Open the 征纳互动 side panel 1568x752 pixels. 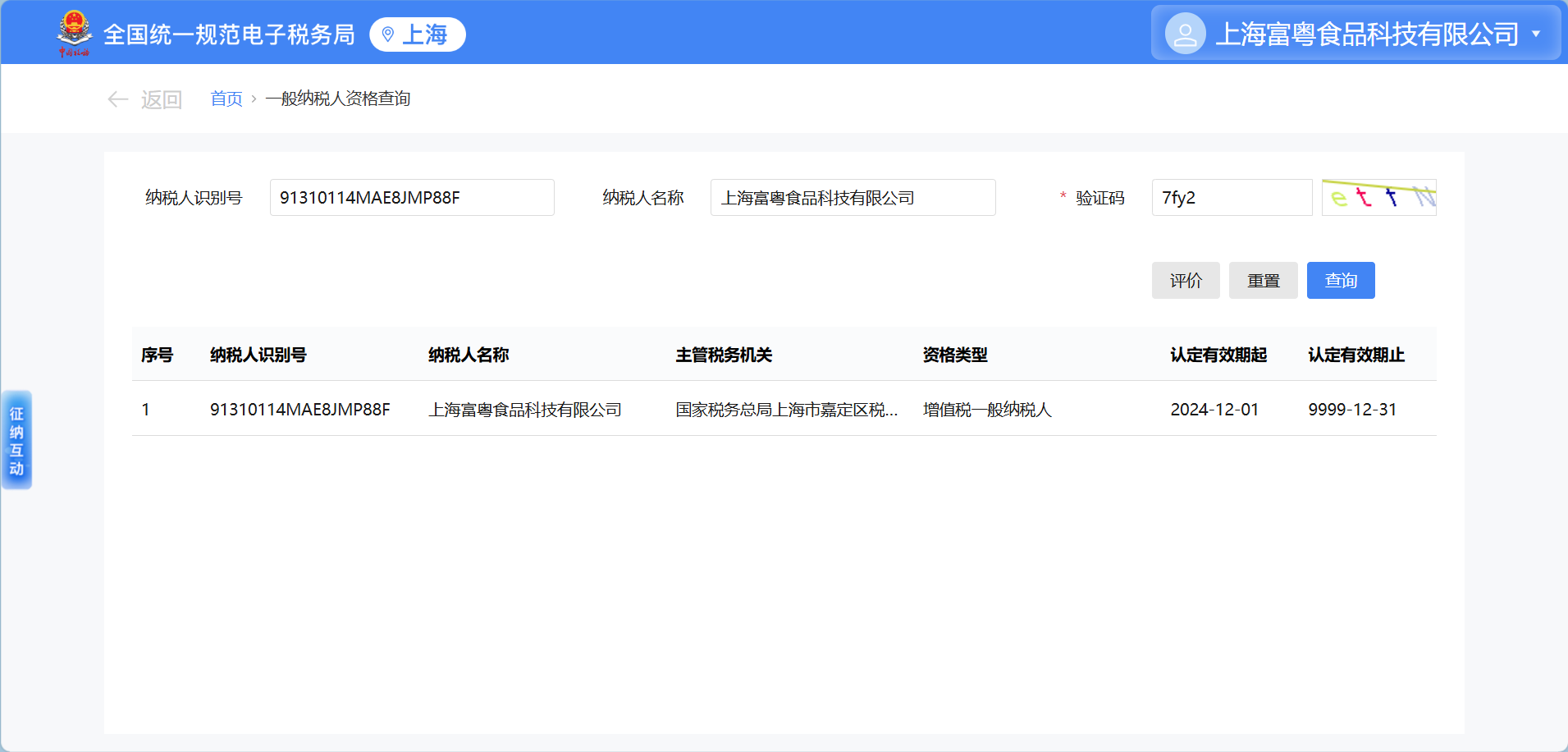(x=16, y=440)
